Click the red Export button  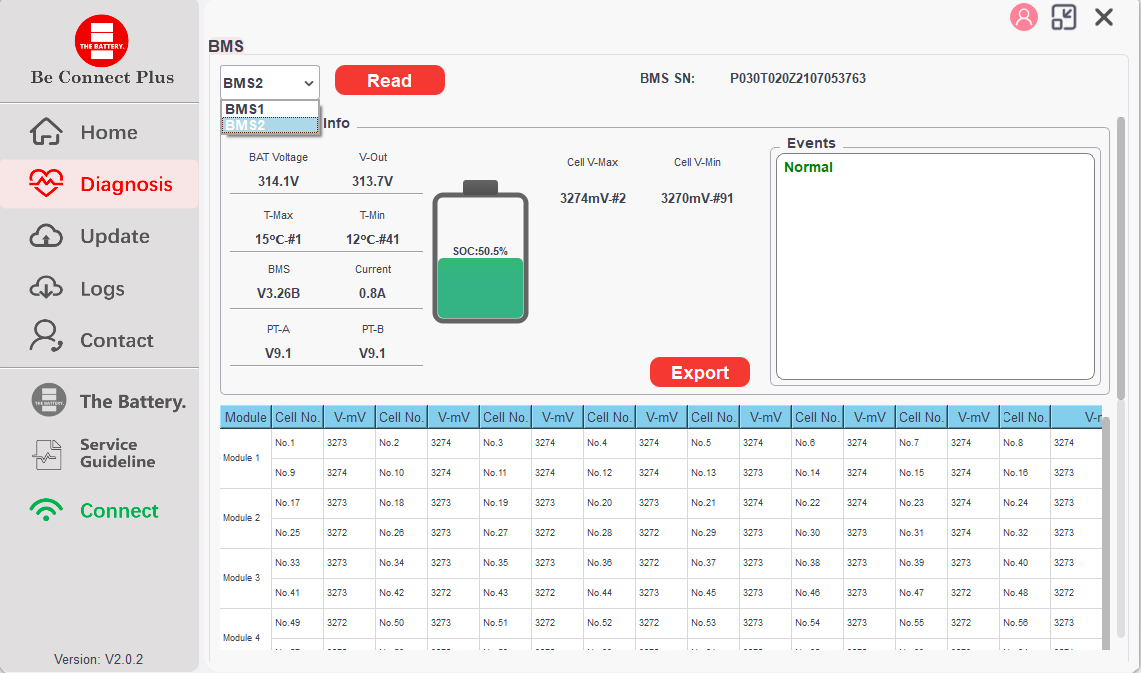click(699, 372)
